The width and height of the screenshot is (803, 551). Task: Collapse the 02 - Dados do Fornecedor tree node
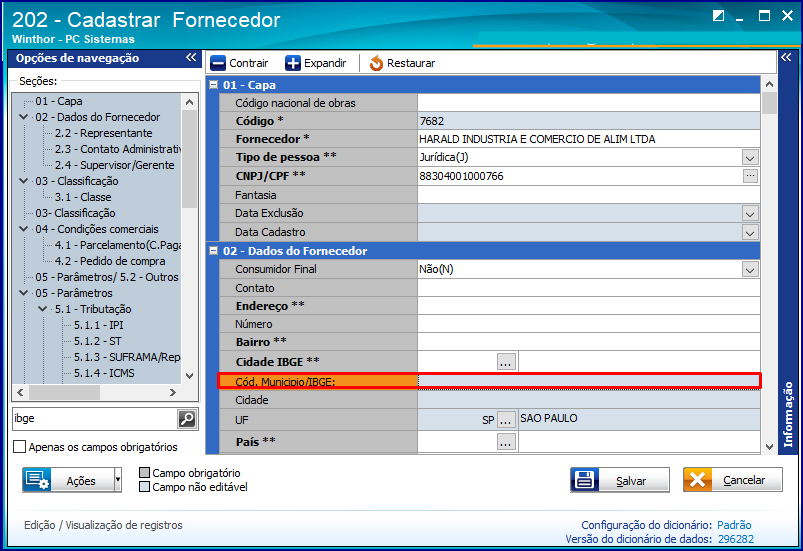click(x=24, y=117)
